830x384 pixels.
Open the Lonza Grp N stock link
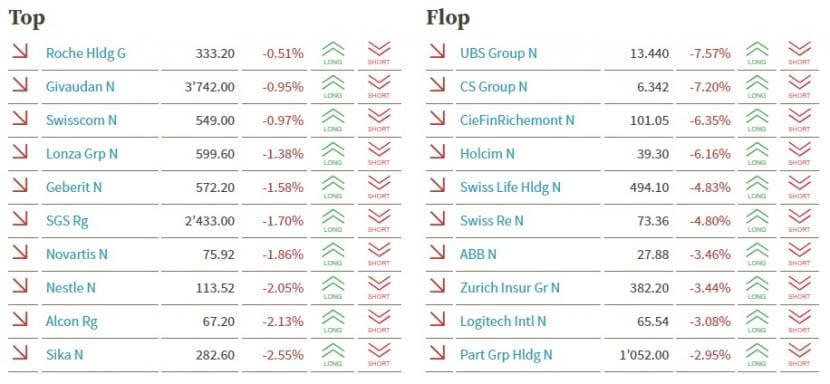(x=82, y=154)
